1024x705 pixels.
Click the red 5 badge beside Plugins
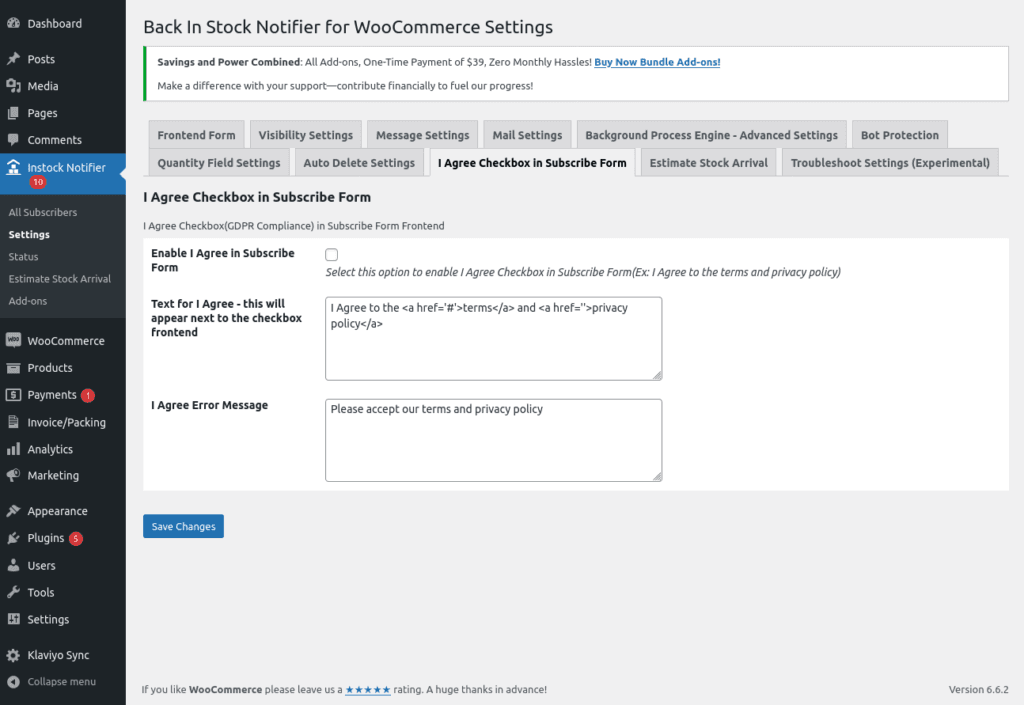click(x=76, y=539)
